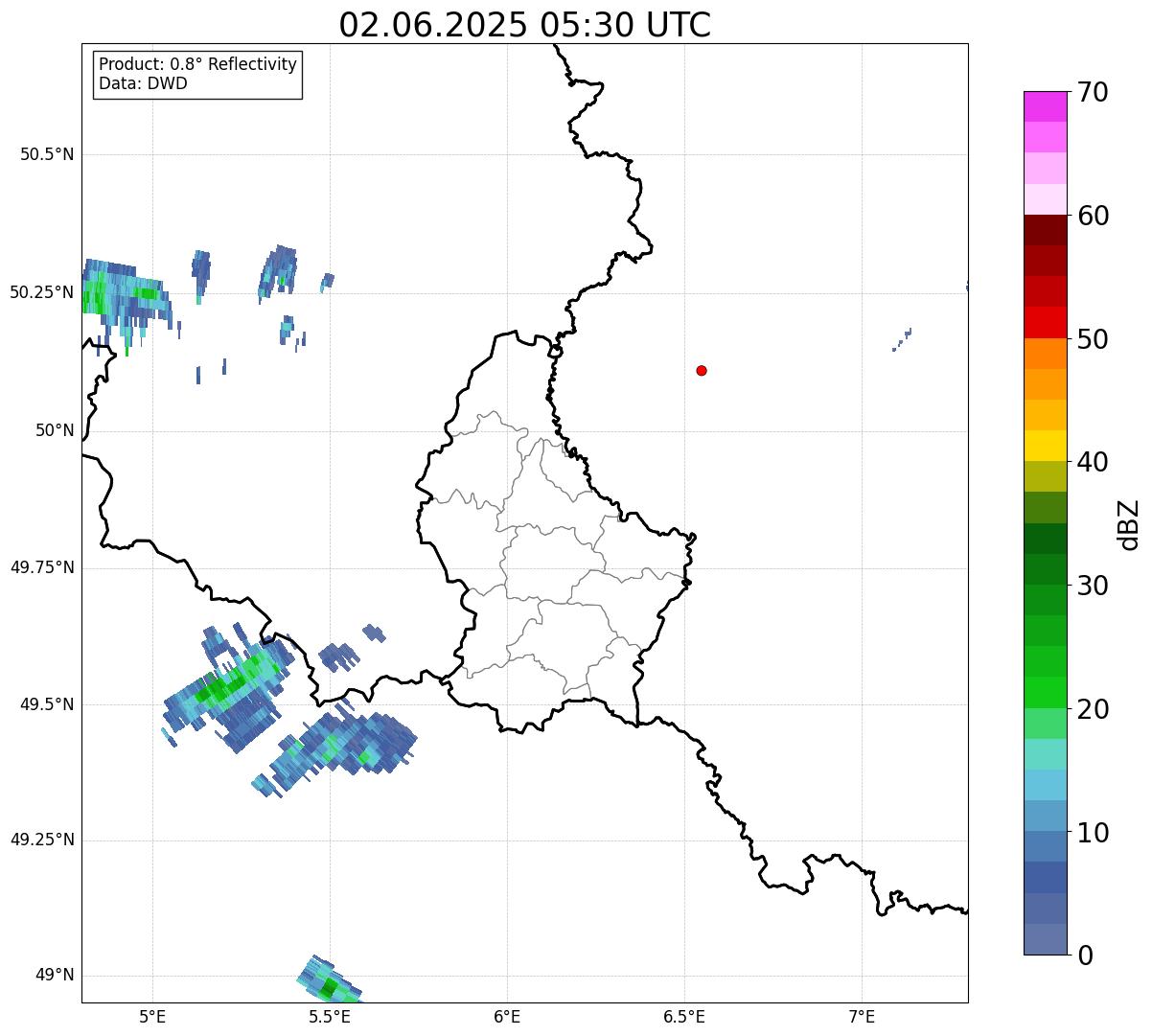1152x1036 pixels.
Task: Click the 50.25°N latitude label
Action: click(x=41, y=292)
